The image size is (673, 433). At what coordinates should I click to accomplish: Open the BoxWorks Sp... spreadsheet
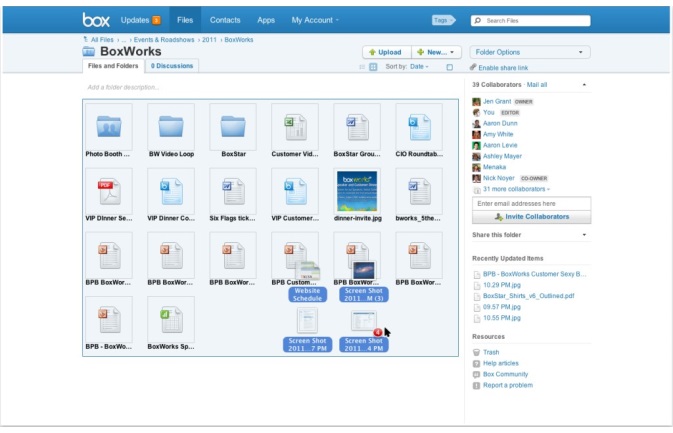point(171,320)
